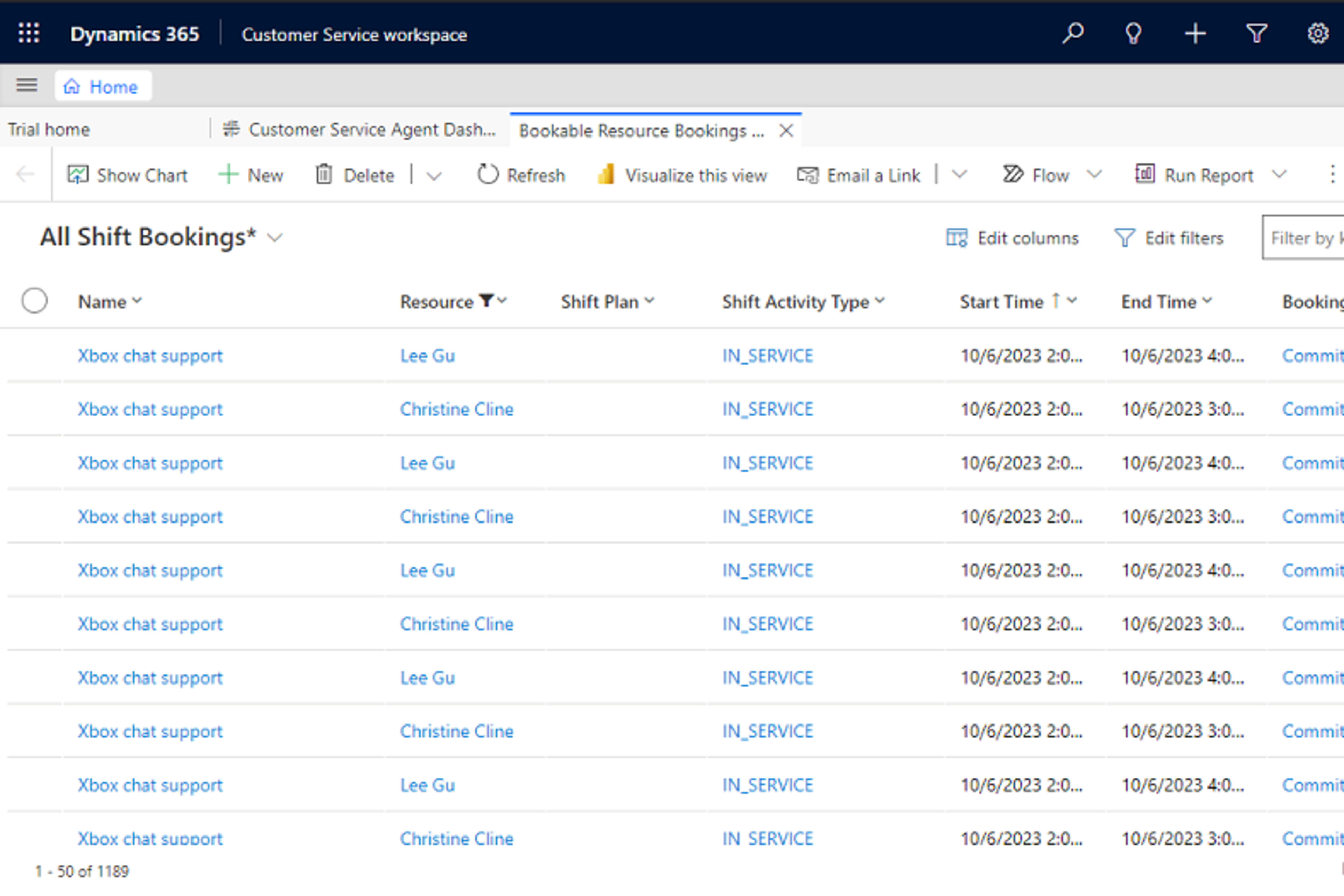Open the first Lee Gu resource link
The image size is (1344, 896).
point(427,356)
